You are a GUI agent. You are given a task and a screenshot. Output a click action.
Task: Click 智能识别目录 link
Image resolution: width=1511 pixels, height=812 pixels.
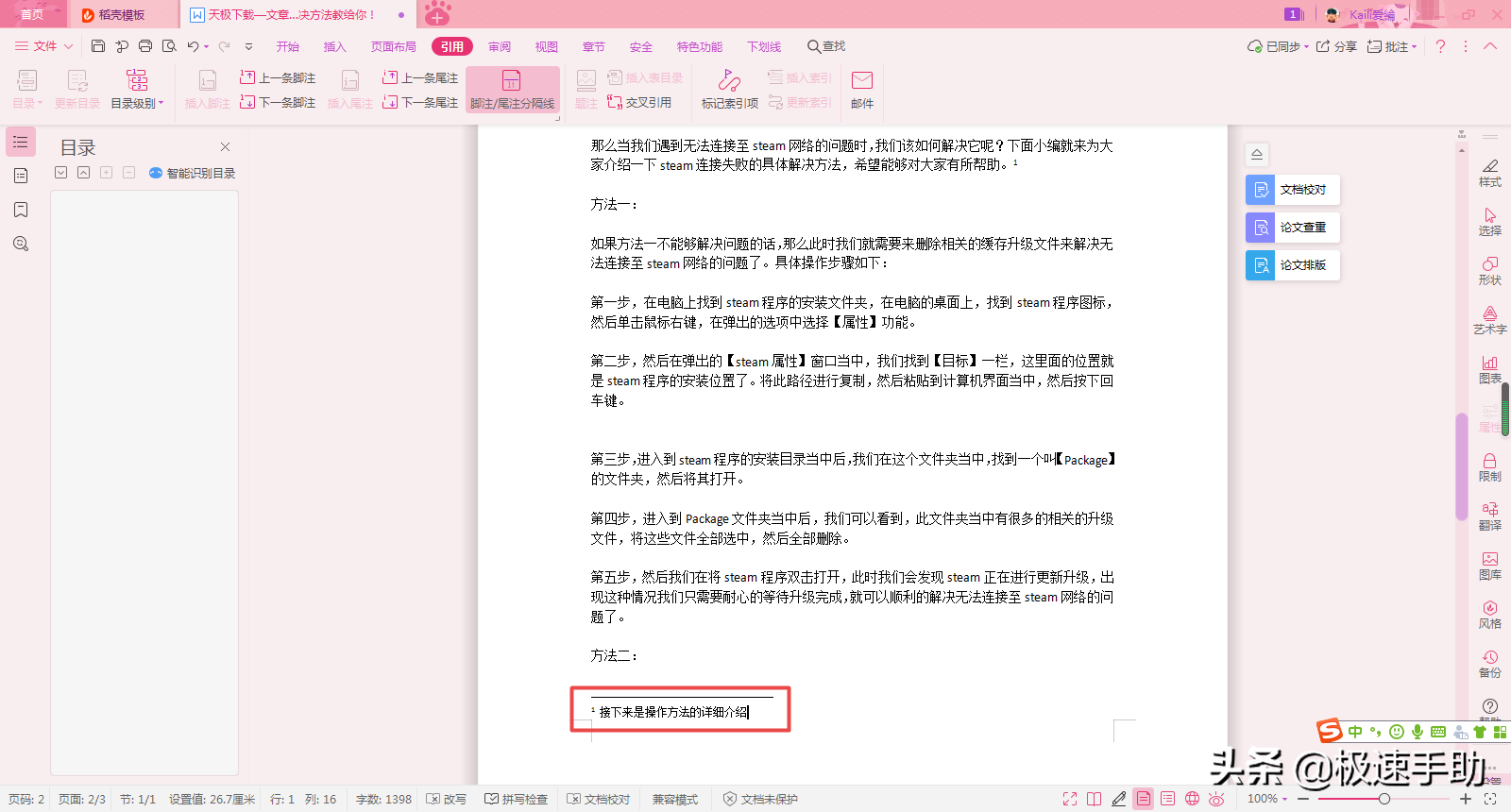point(193,173)
